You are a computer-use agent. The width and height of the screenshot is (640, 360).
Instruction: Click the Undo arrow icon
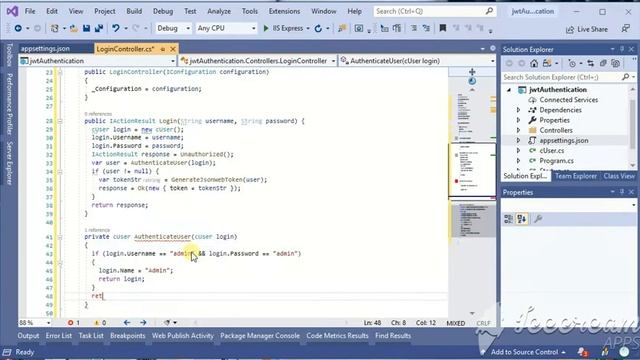pyautogui.click(x=116, y=28)
